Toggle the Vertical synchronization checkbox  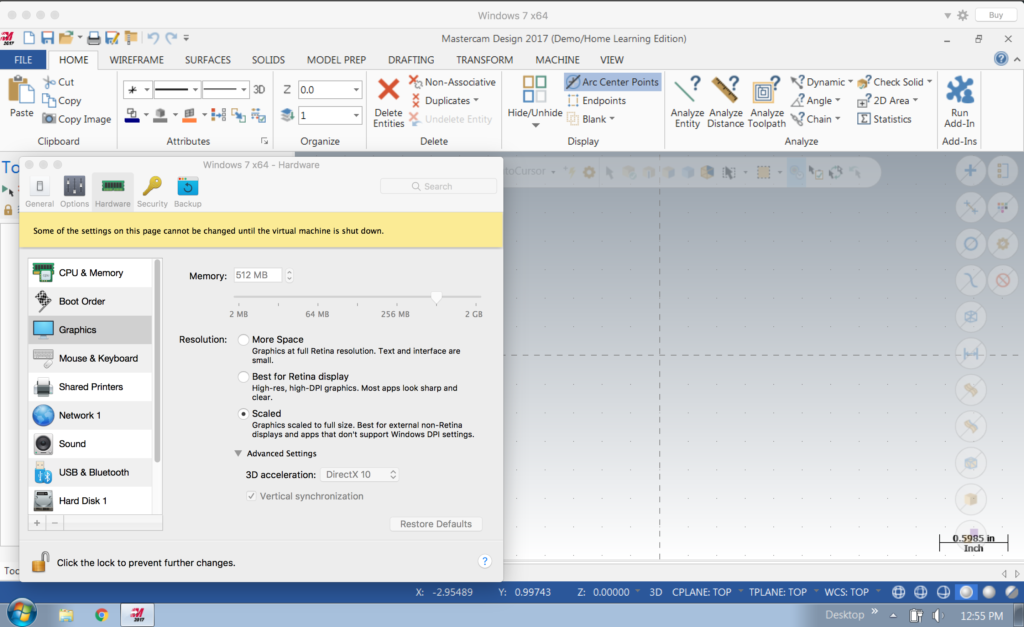click(252, 496)
